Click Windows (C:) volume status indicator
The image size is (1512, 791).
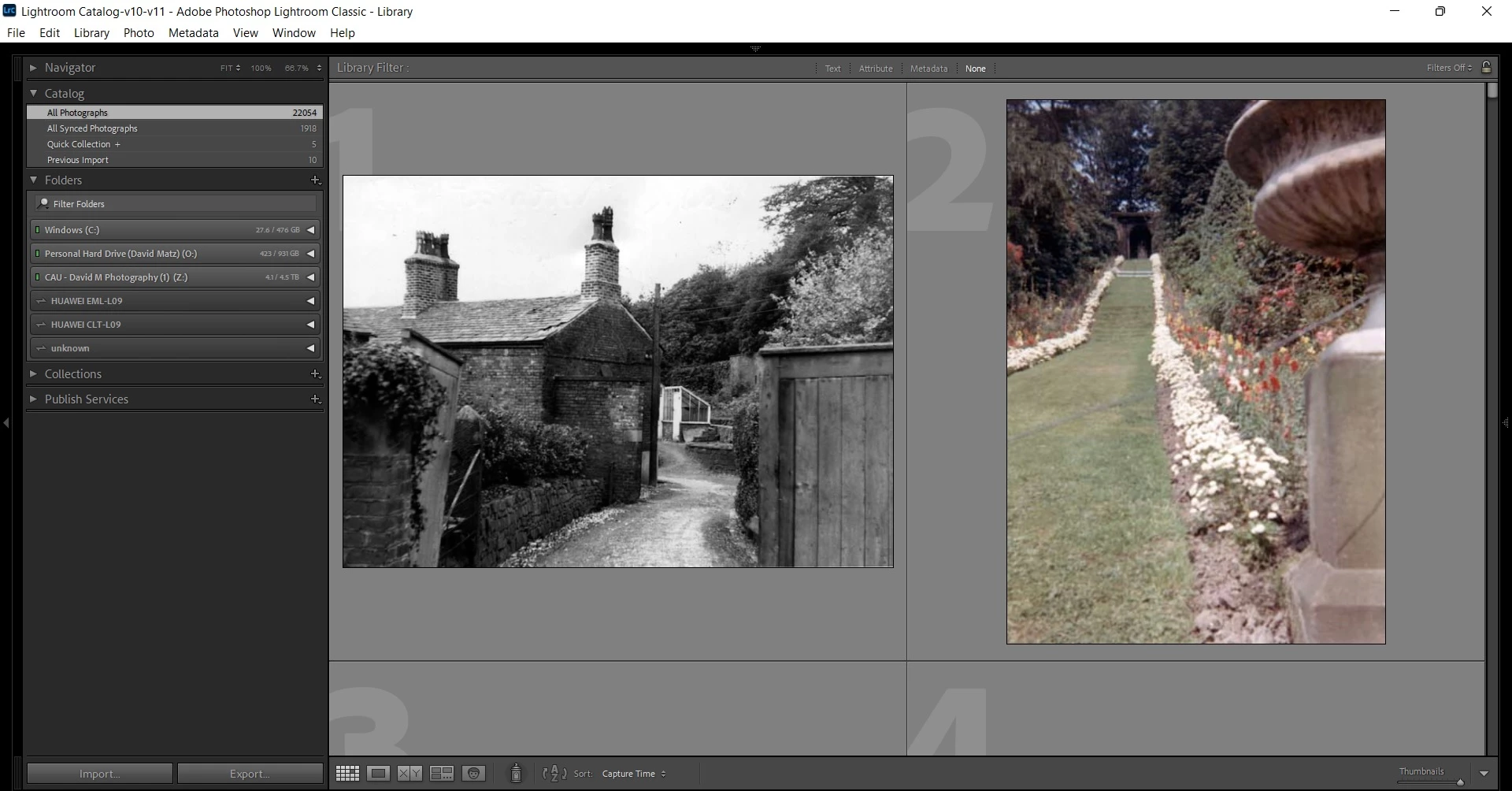tap(37, 230)
